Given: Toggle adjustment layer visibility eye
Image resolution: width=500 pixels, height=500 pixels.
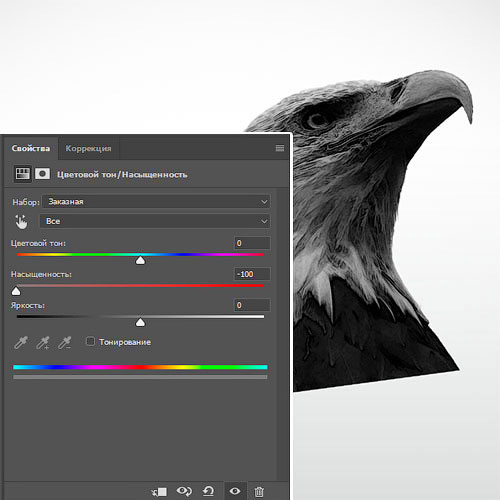Looking at the screenshot, I should 235,491.
